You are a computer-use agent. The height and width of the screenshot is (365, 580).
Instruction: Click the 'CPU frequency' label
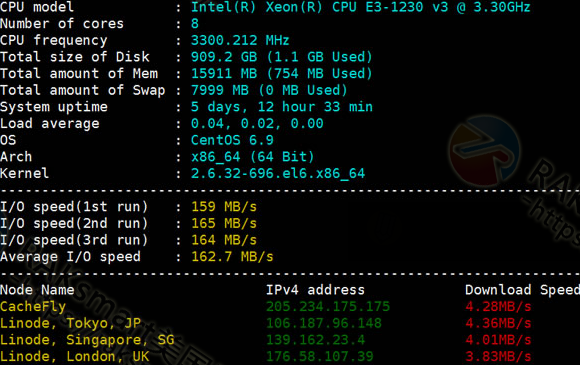pyautogui.click(x=54, y=40)
